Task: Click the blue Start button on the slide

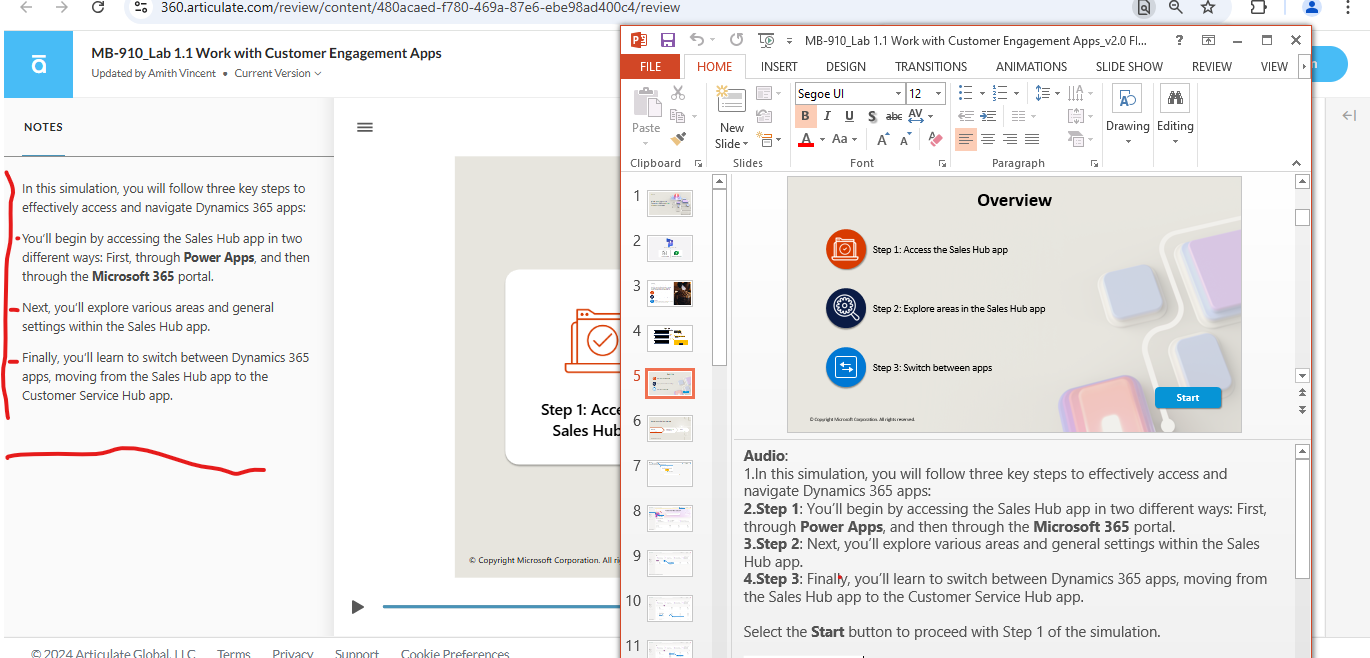Action: point(1188,397)
